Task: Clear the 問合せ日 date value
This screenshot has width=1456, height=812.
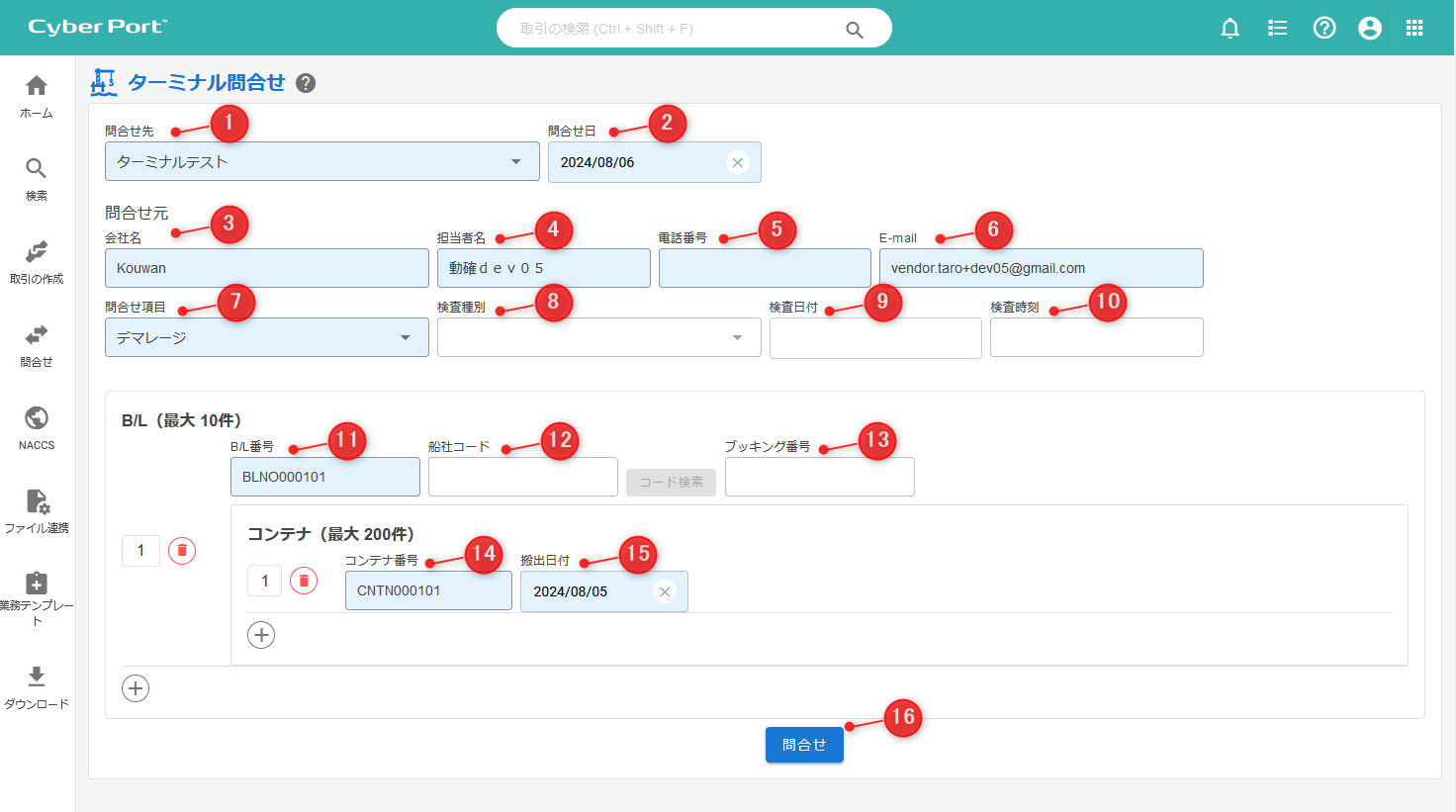Action: tap(737, 162)
